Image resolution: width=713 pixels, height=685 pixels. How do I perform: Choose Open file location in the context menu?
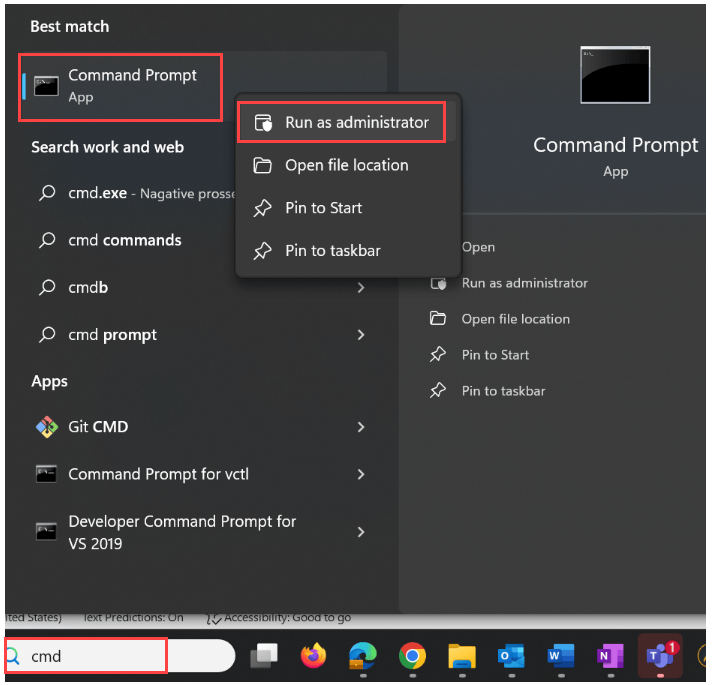(346, 165)
